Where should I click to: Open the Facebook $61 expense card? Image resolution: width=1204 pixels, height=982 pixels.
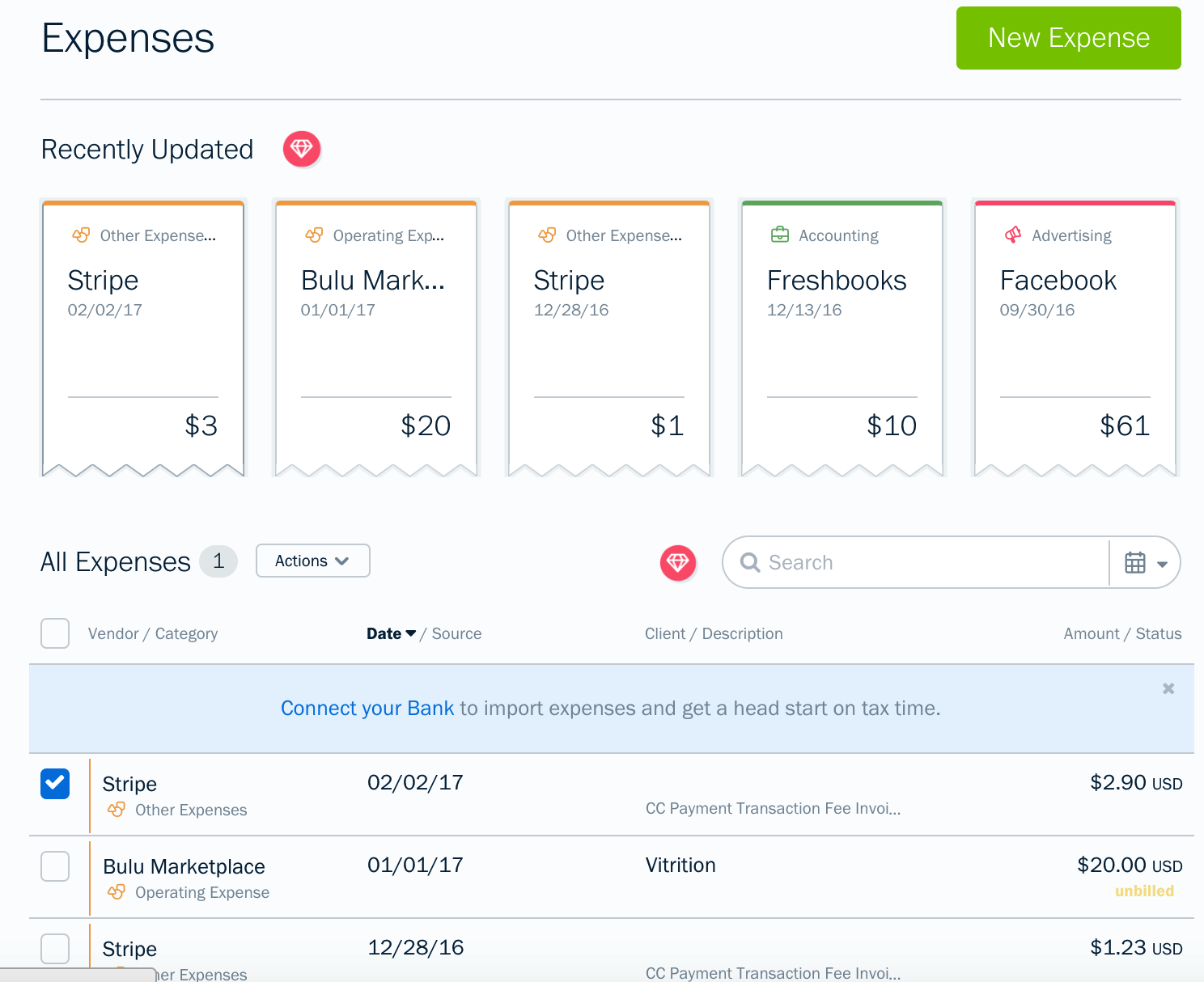(1075, 338)
